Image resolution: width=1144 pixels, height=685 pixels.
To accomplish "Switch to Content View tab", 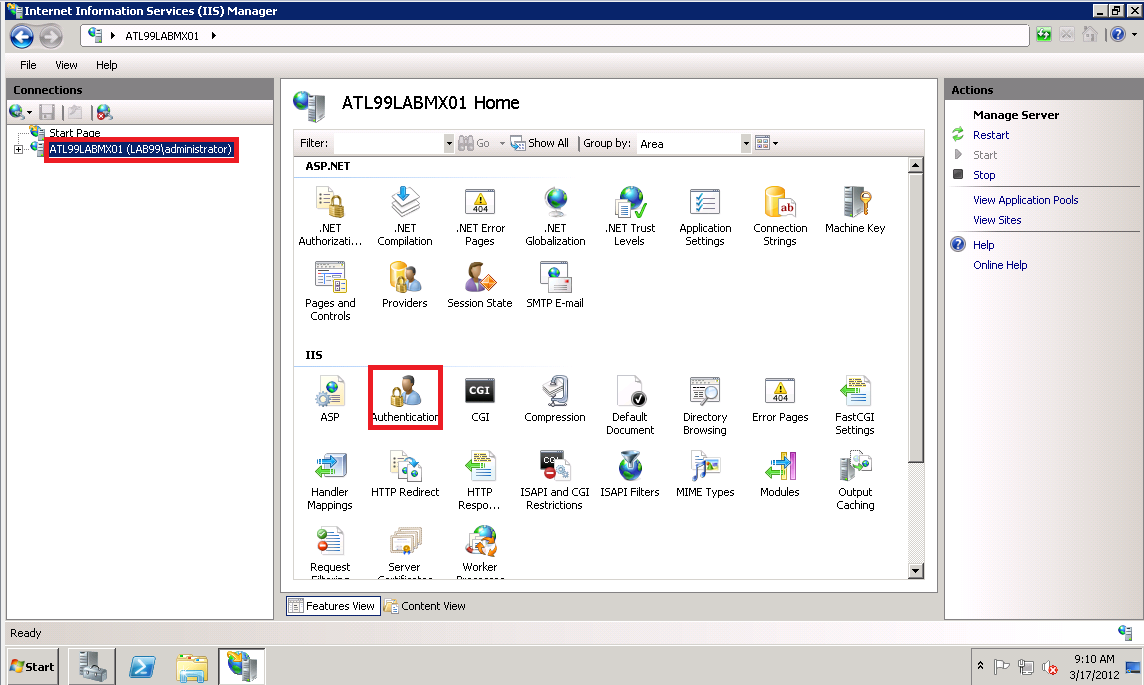I will pyautogui.click(x=425, y=605).
